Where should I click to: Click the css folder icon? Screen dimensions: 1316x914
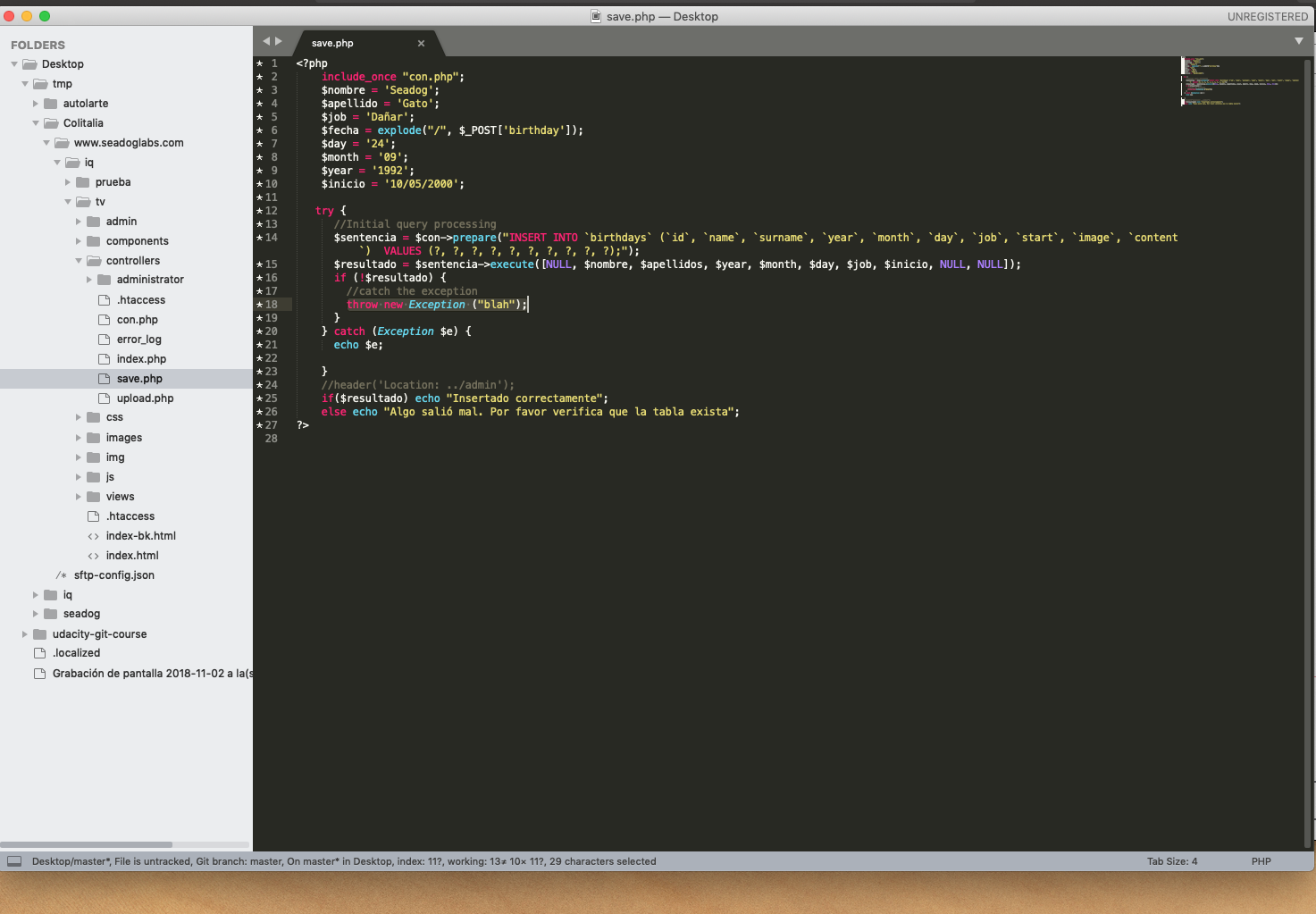point(94,417)
